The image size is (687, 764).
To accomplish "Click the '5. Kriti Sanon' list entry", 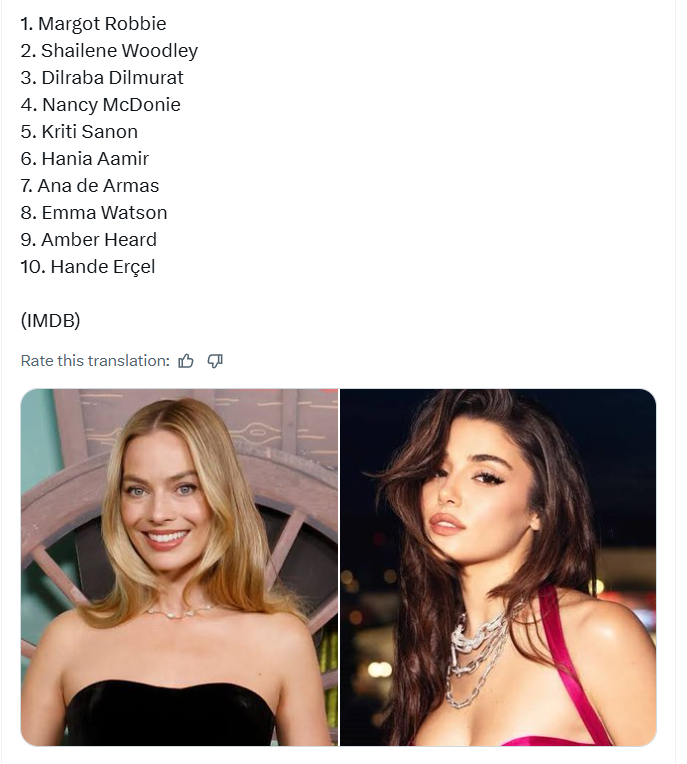I will click(x=79, y=131).
